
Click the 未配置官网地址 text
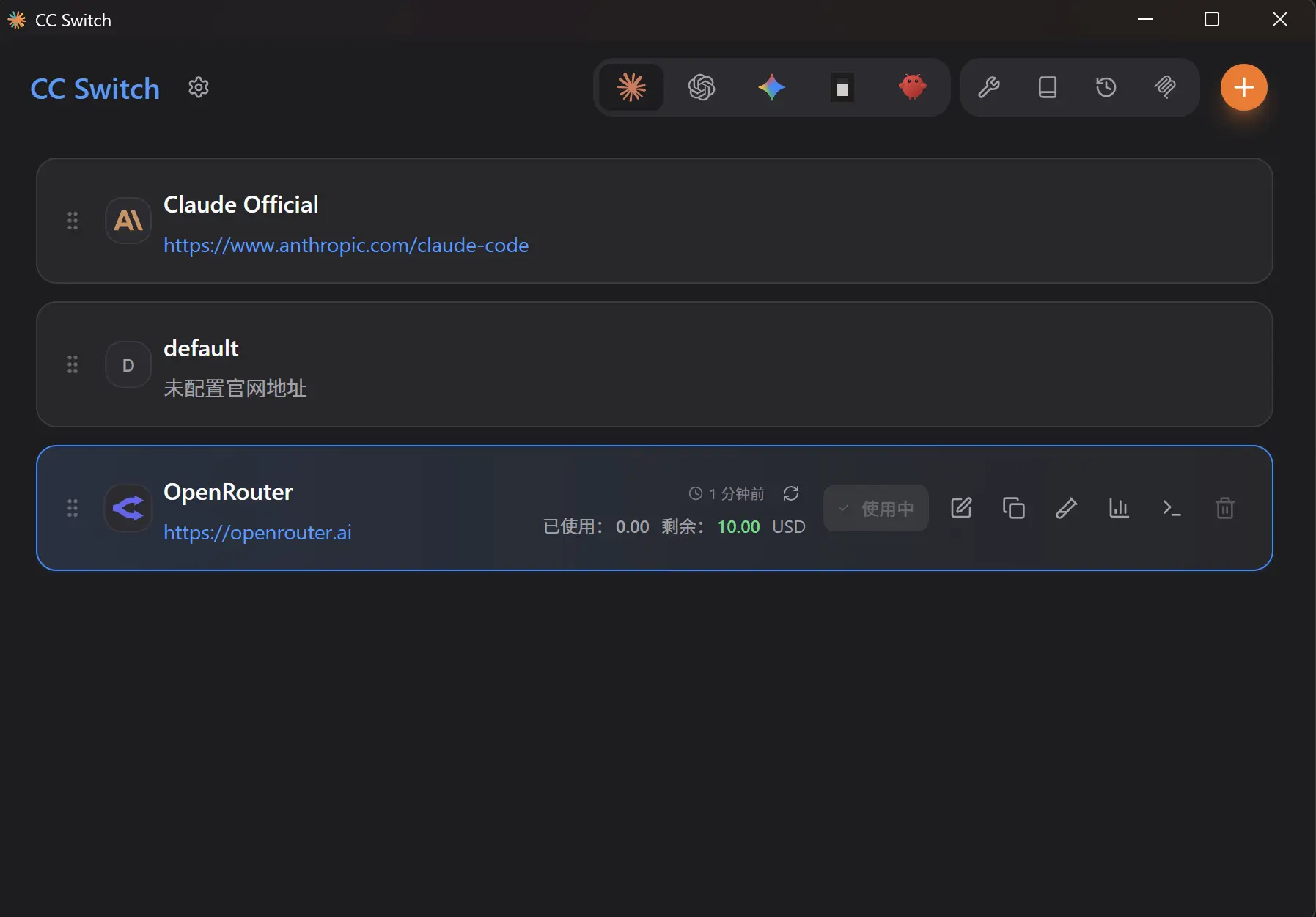coord(235,388)
